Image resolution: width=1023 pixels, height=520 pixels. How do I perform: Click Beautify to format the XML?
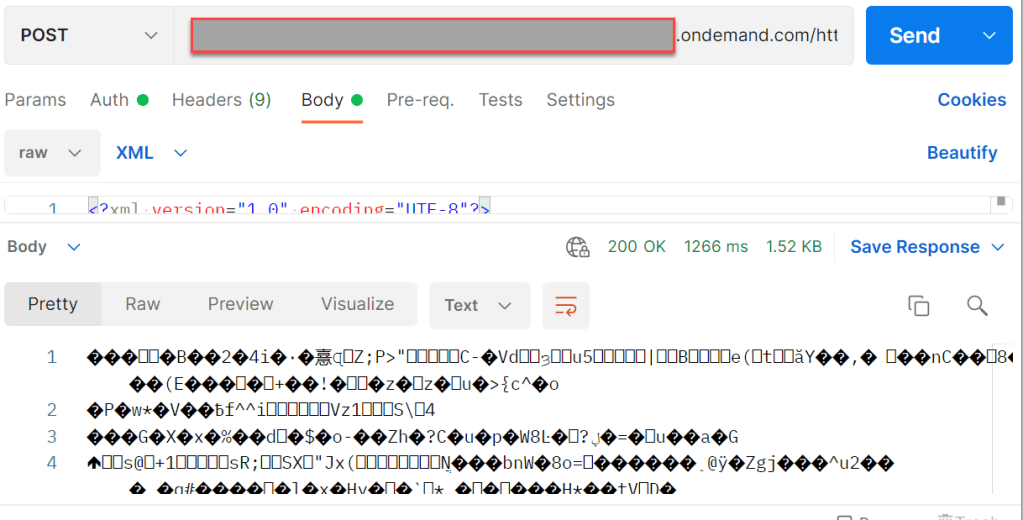click(961, 153)
